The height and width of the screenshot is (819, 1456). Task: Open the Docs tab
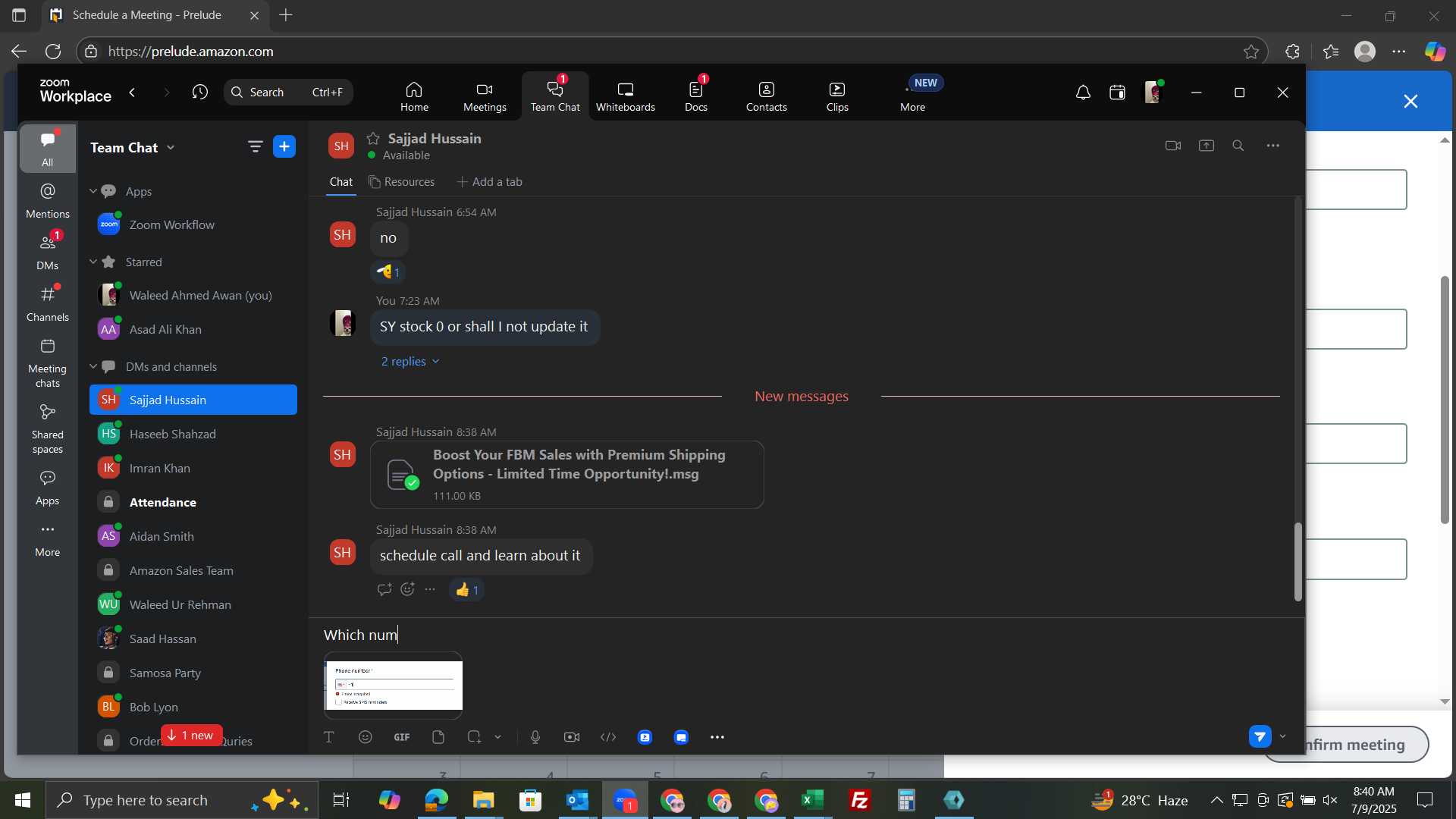(x=695, y=96)
